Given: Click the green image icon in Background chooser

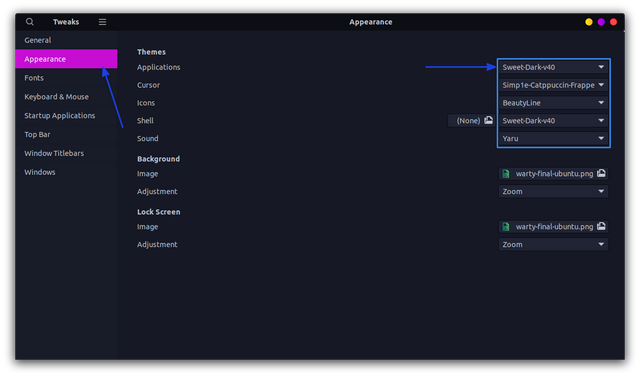Looking at the screenshot, I should (506, 173).
